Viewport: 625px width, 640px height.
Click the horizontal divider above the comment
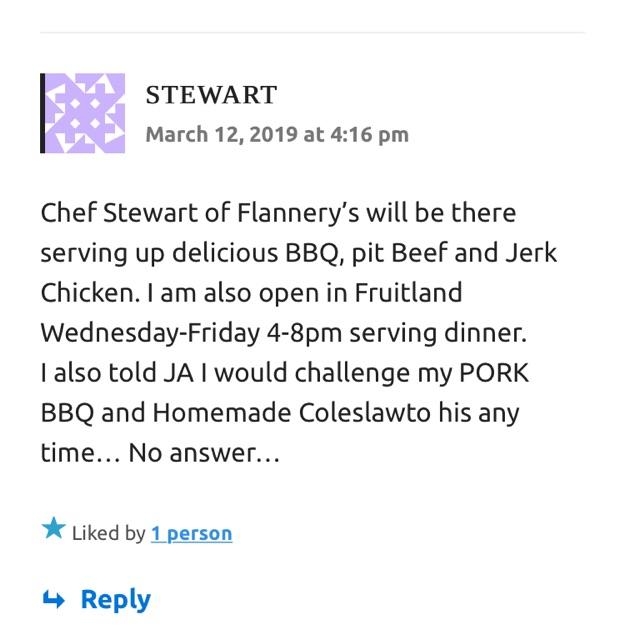(312, 33)
